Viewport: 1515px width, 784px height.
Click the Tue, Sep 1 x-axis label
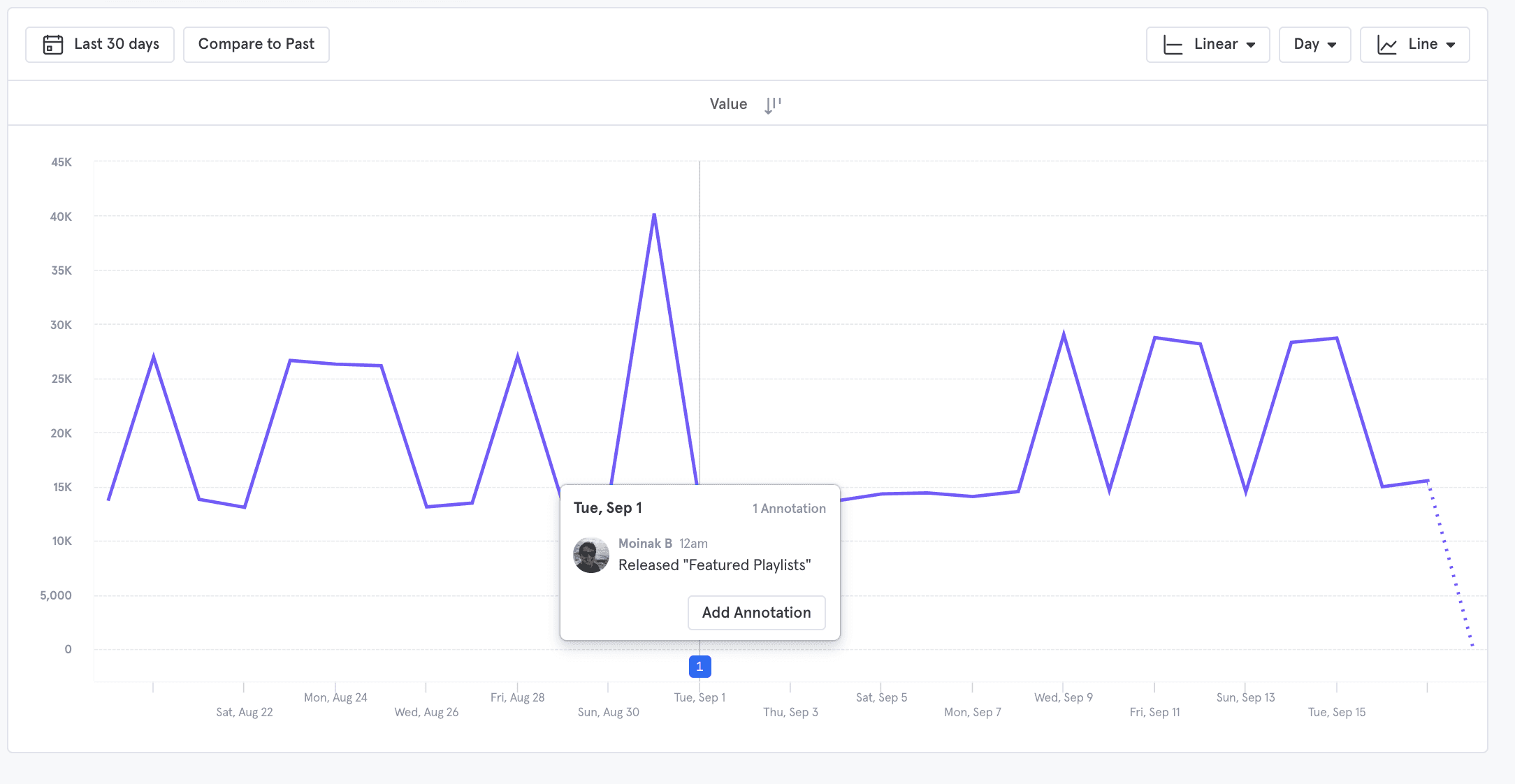tap(699, 697)
